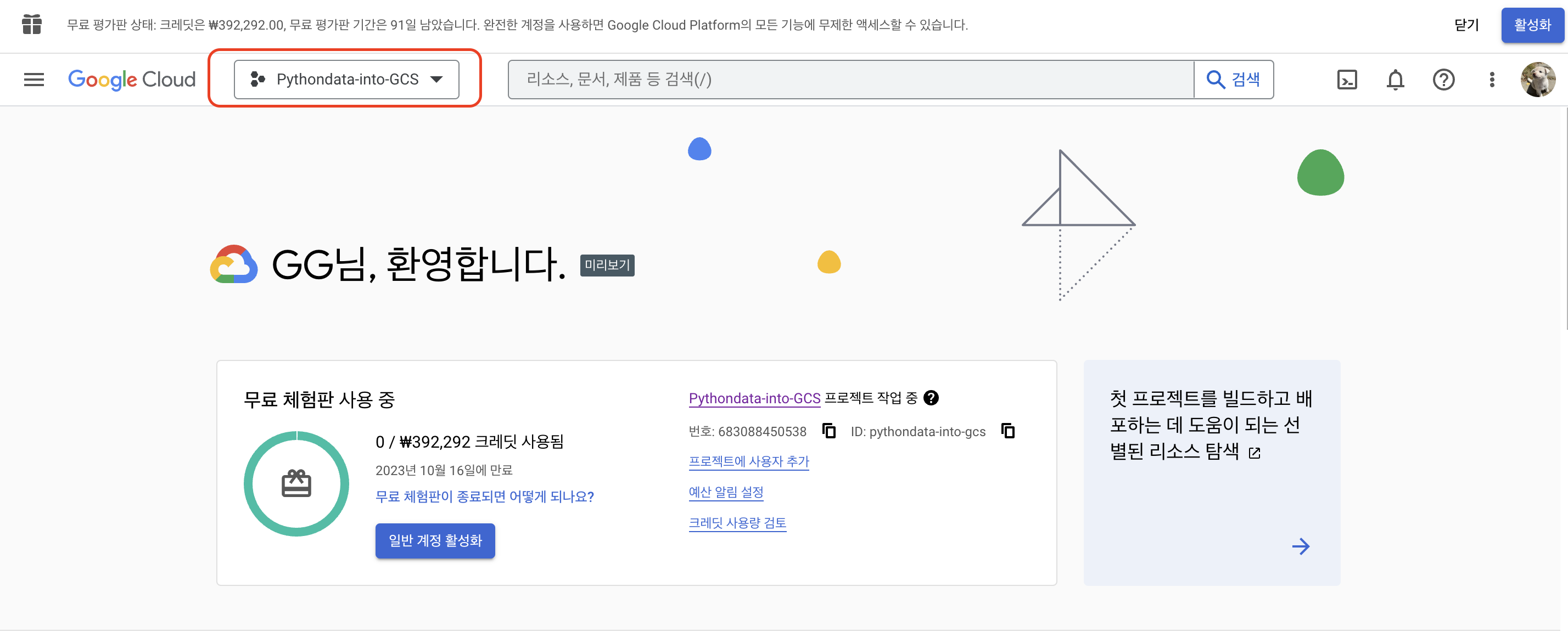
Task: Open the help question mark menu
Action: pyautogui.click(x=1443, y=80)
